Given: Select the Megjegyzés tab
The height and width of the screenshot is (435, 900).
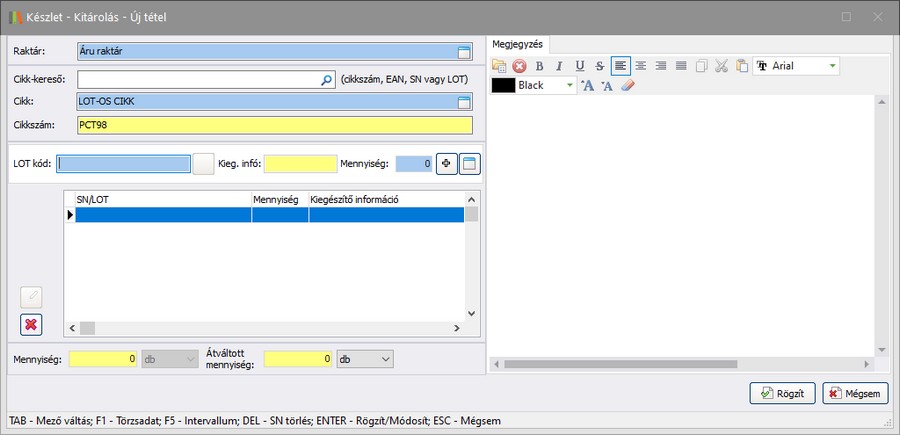Looking at the screenshot, I should [516, 42].
